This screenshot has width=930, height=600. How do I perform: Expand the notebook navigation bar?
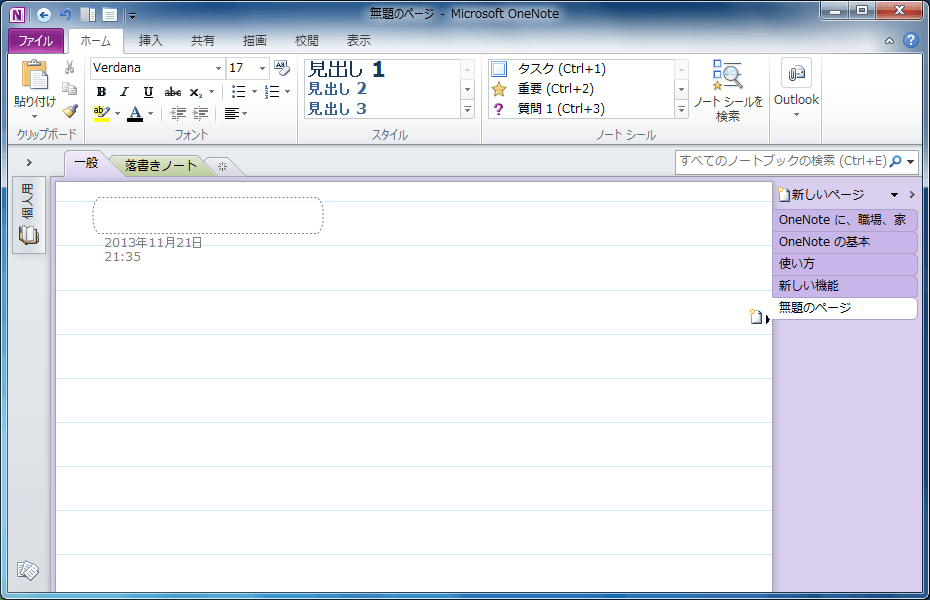click(29, 162)
